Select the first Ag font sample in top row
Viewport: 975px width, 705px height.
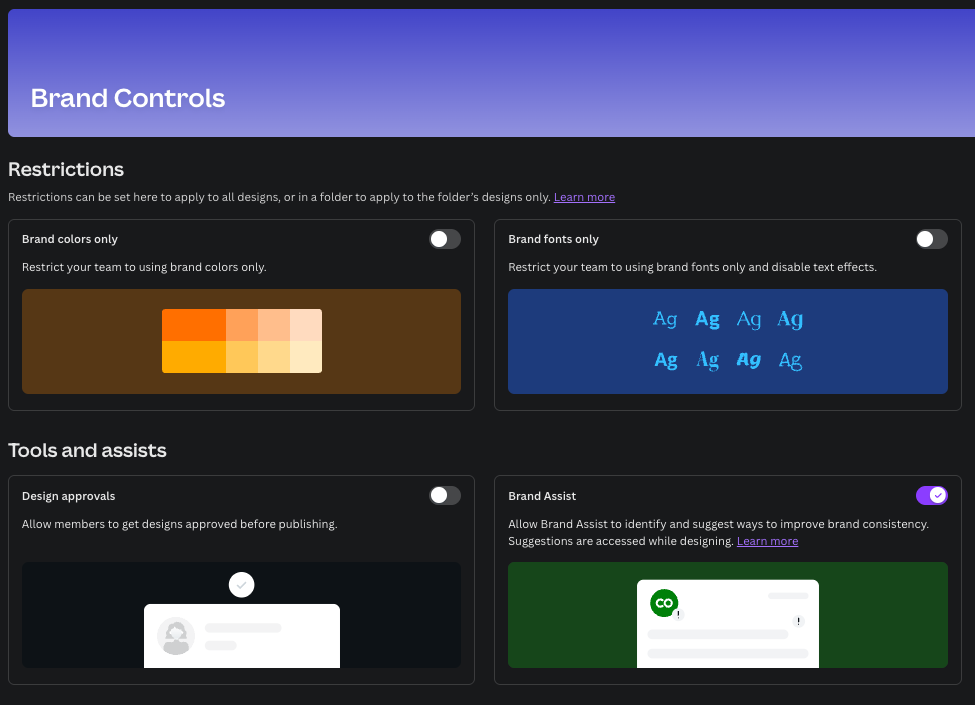coord(665,319)
